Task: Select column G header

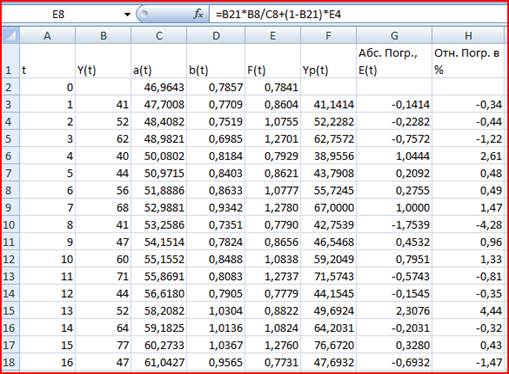Action: [x=394, y=35]
